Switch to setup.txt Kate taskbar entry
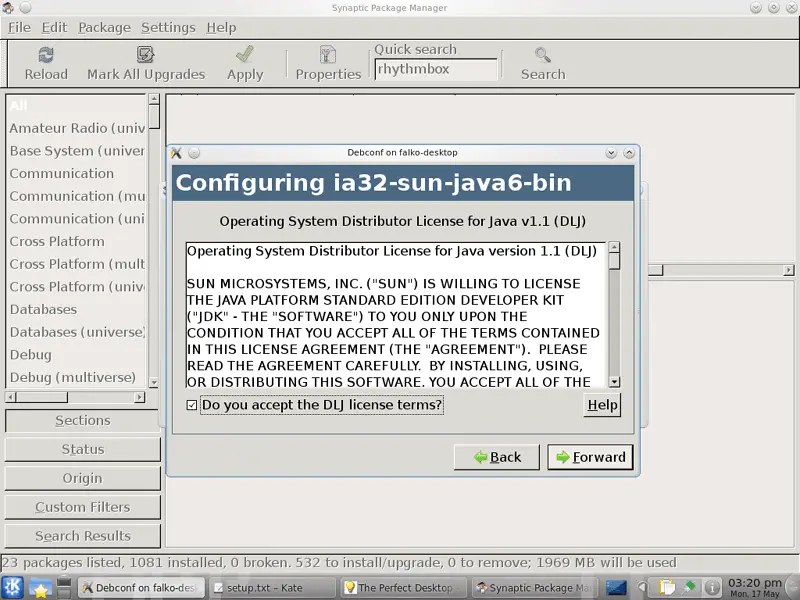This screenshot has width=800, height=600. (272, 588)
